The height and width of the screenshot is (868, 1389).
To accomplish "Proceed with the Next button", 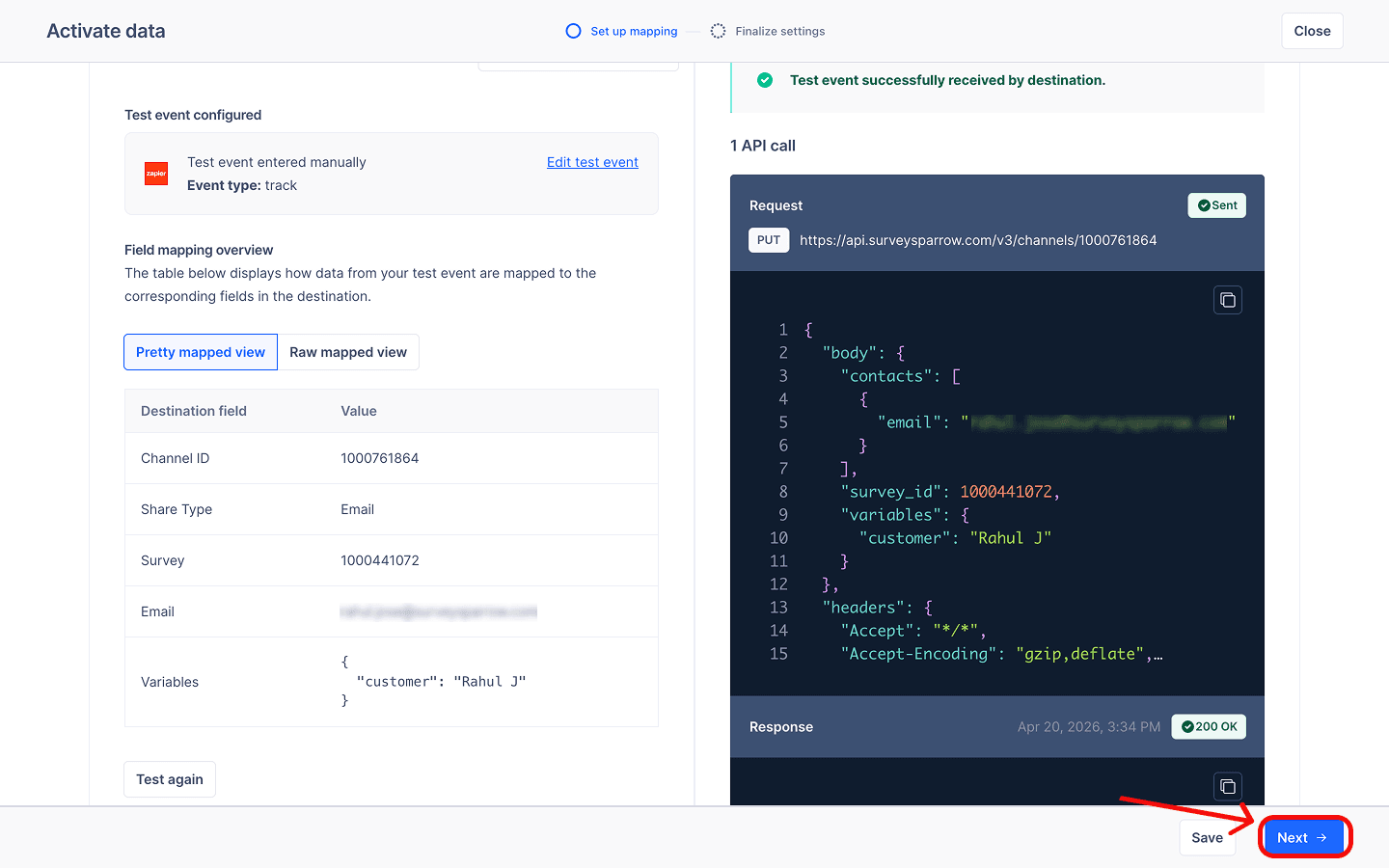I will coord(1302,837).
